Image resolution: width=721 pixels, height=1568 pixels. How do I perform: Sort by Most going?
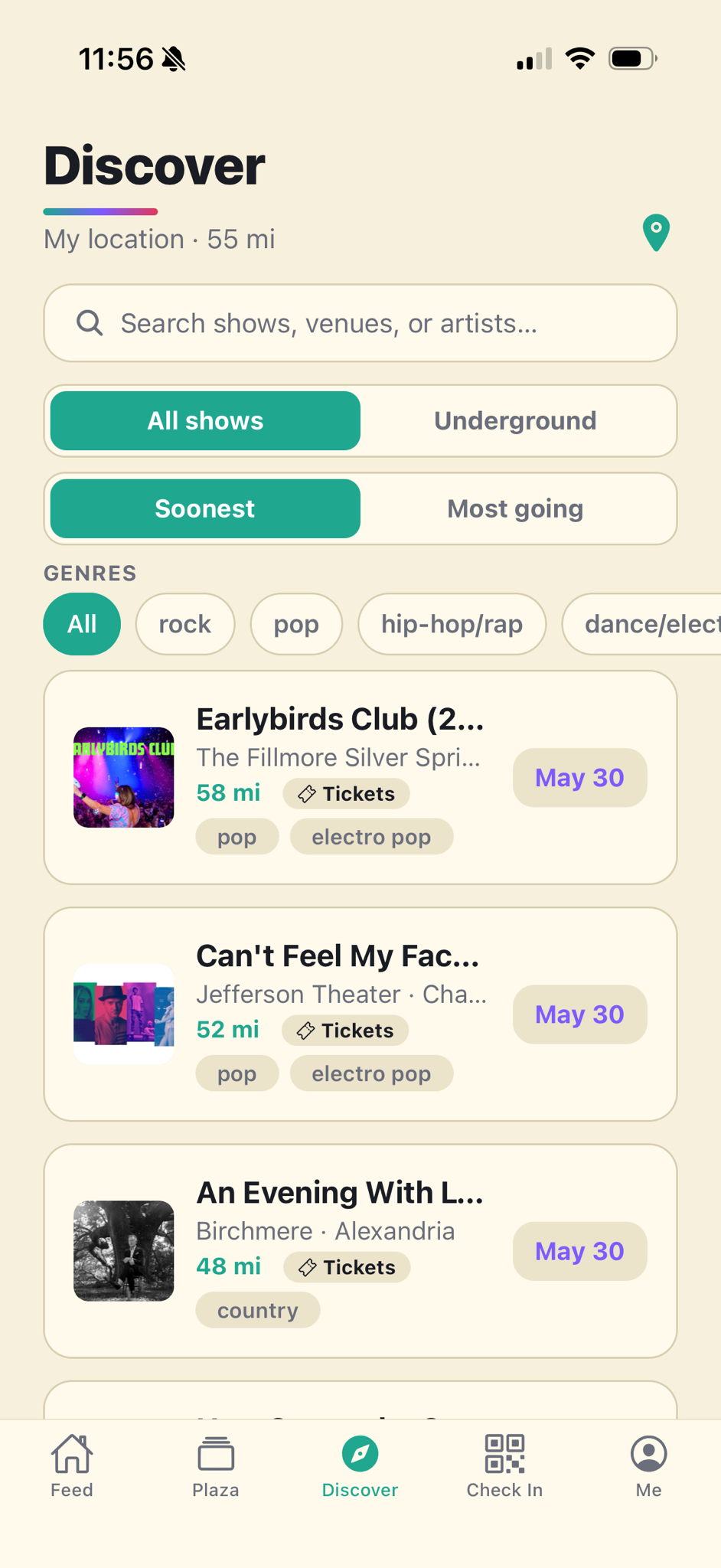[x=515, y=509]
